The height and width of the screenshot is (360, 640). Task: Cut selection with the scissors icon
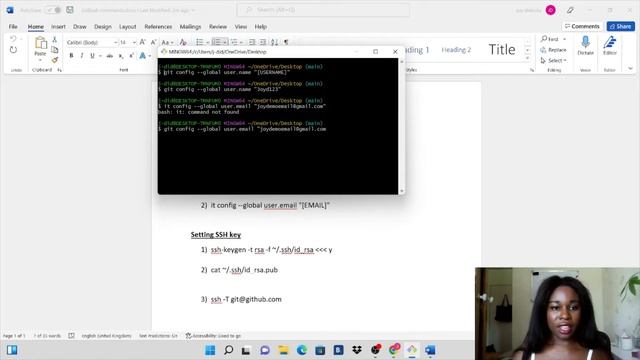click(x=55, y=40)
